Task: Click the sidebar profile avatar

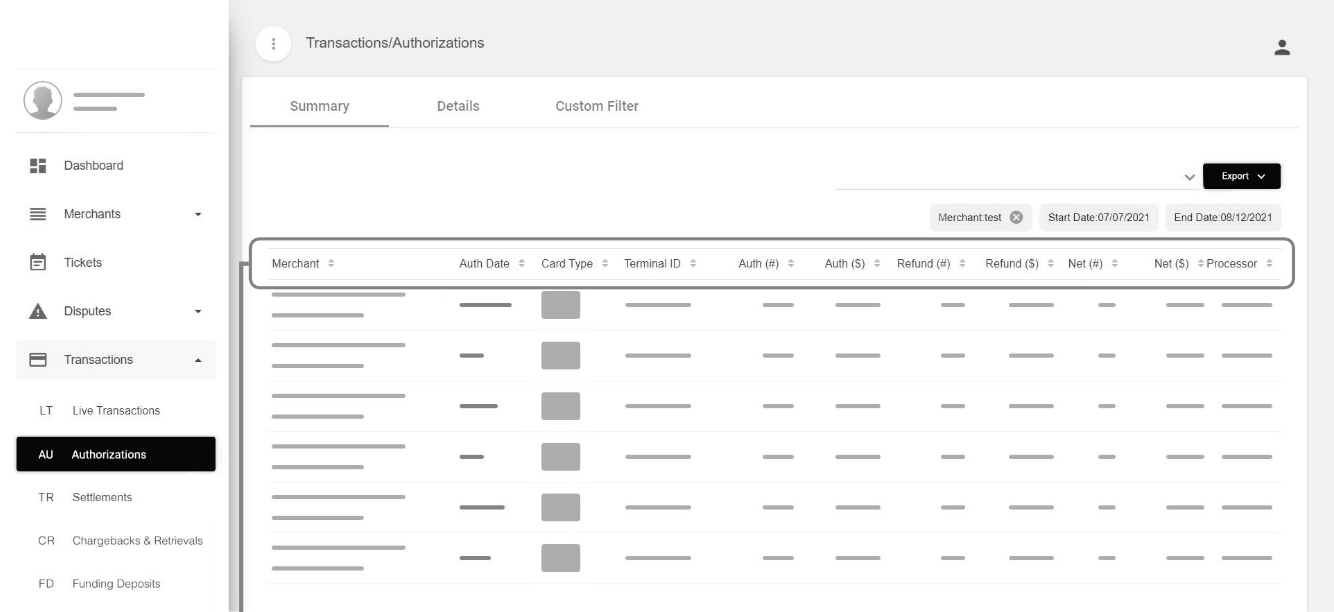Action: (43, 100)
